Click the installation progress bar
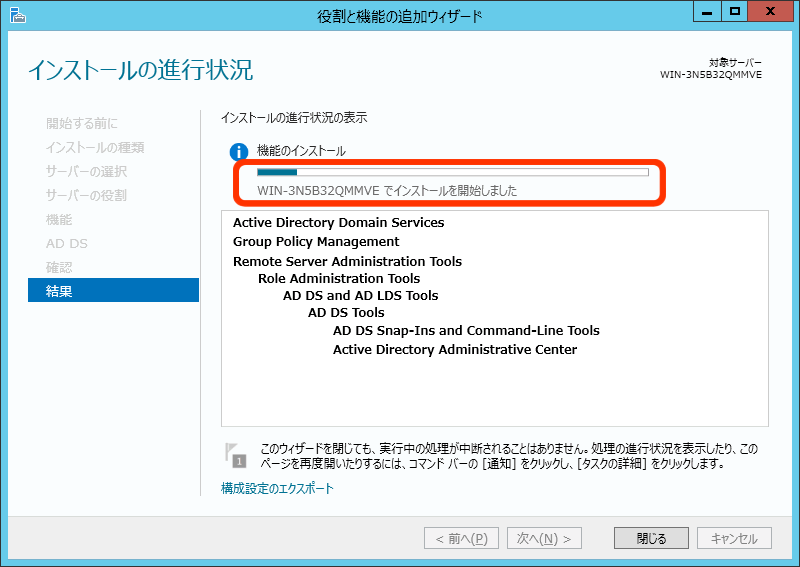The height and width of the screenshot is (567, 800). (453, 172)
